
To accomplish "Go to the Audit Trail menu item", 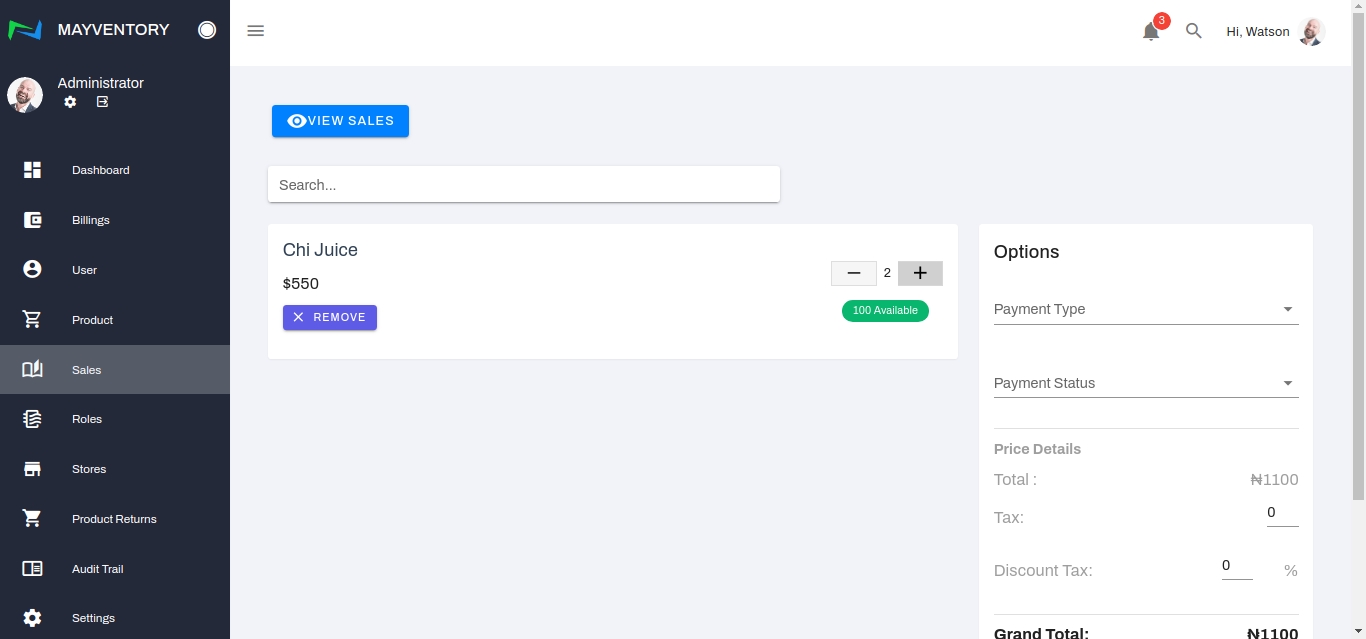I will tap(97, 569).
